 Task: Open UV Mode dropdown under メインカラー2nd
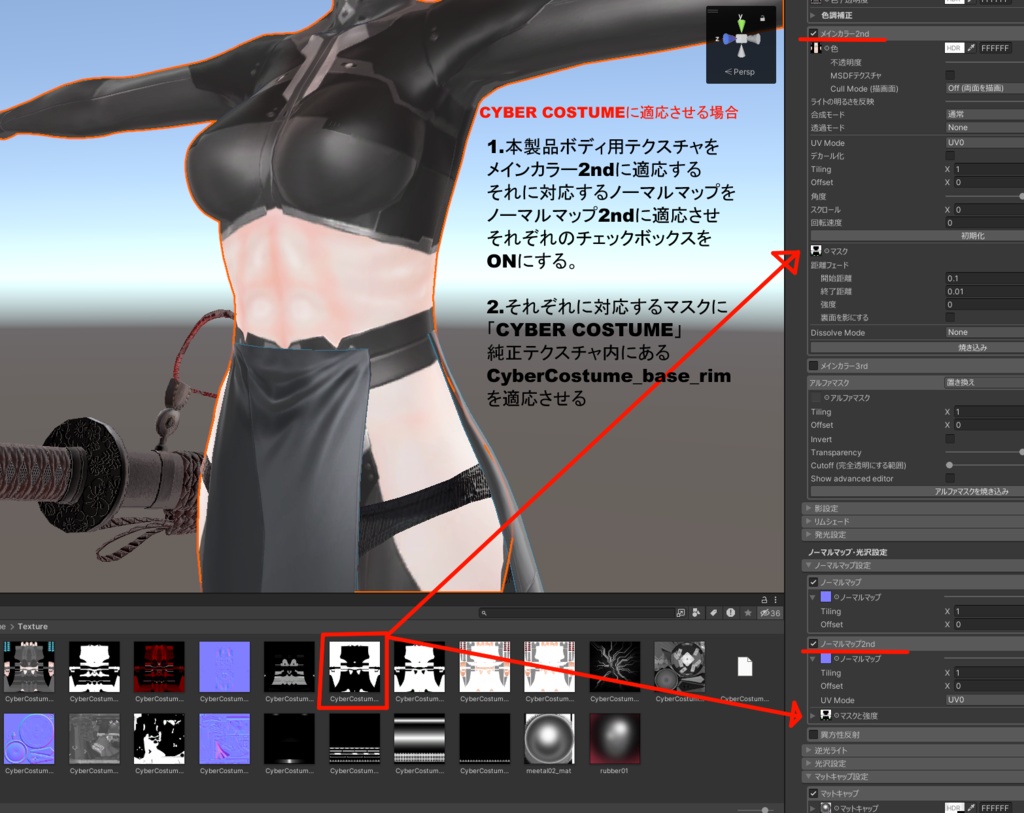[984, 142]
